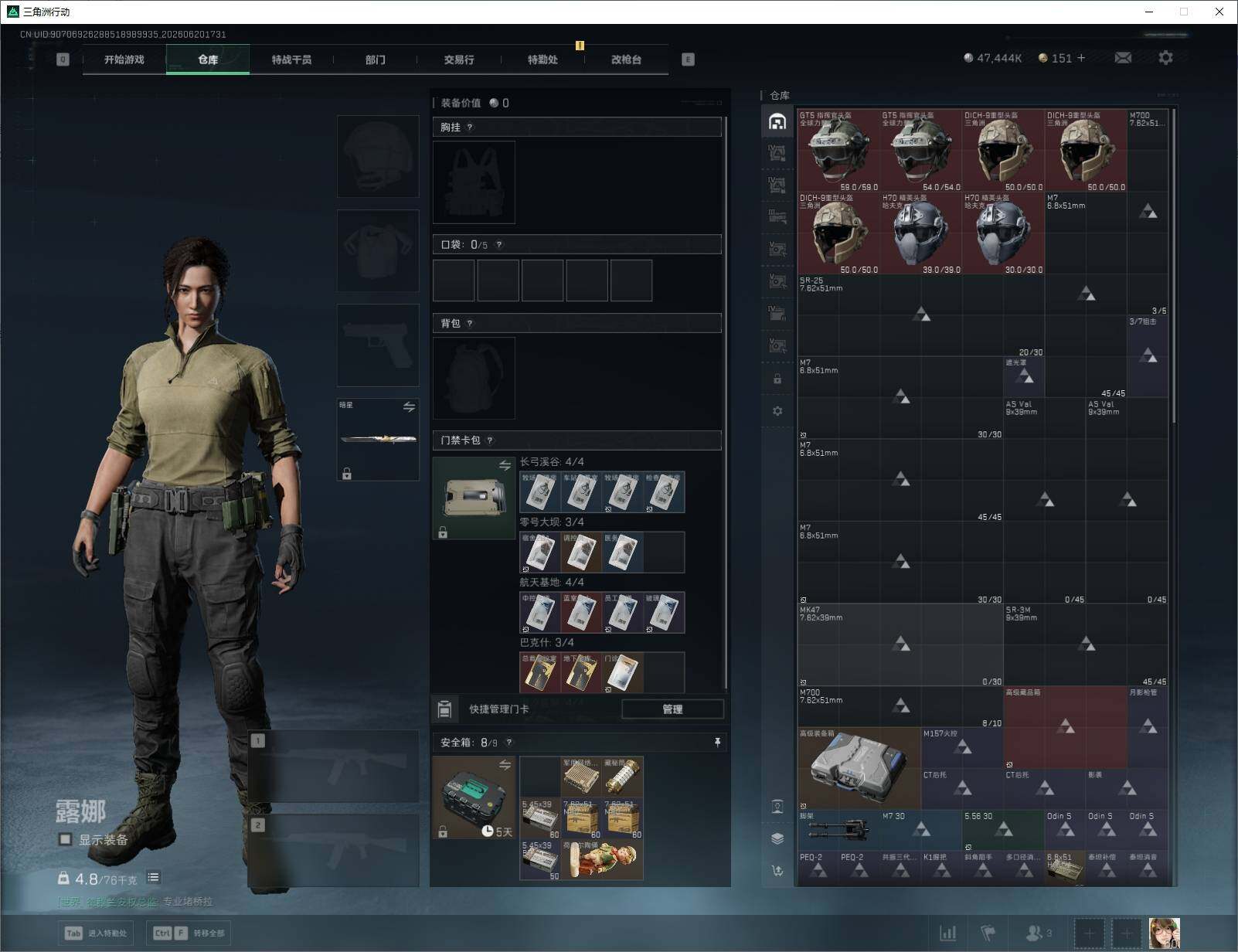Click the warehouse vertical scrollbar
This screenshot has height=952, width=1238.
(x=1175, y=265)
